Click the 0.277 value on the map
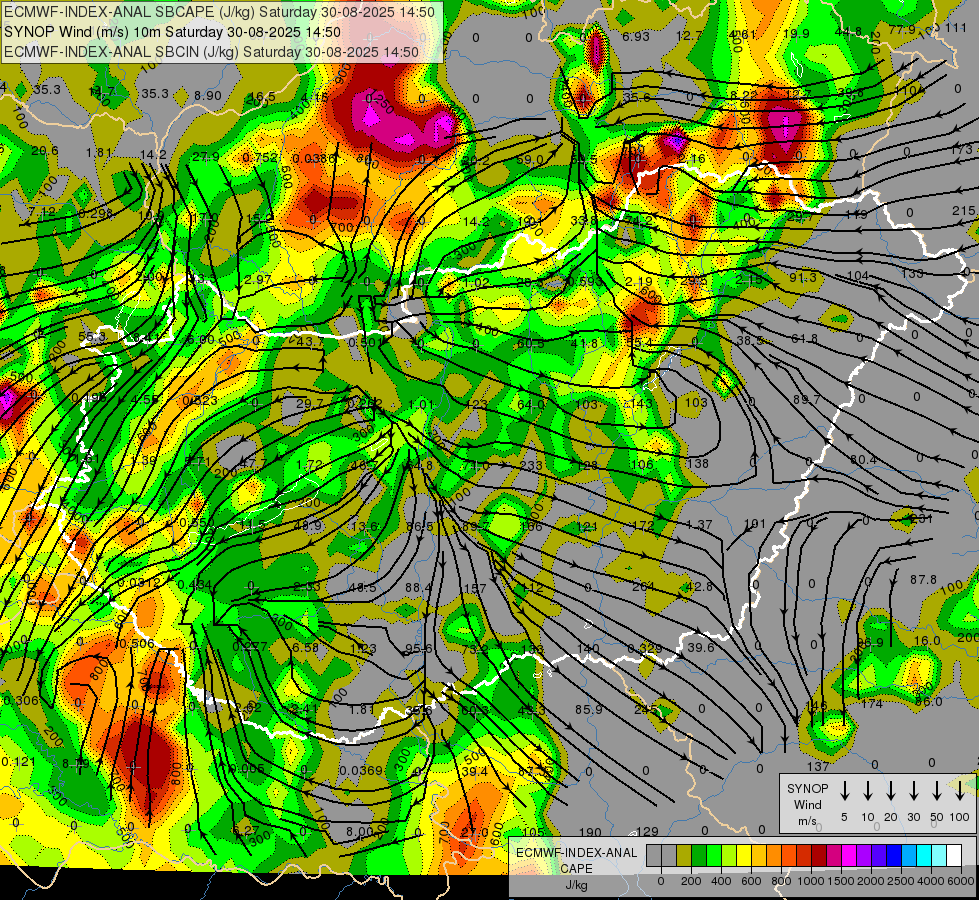The height and width of the screenshot is (900, 979). [x=250, y=646]
